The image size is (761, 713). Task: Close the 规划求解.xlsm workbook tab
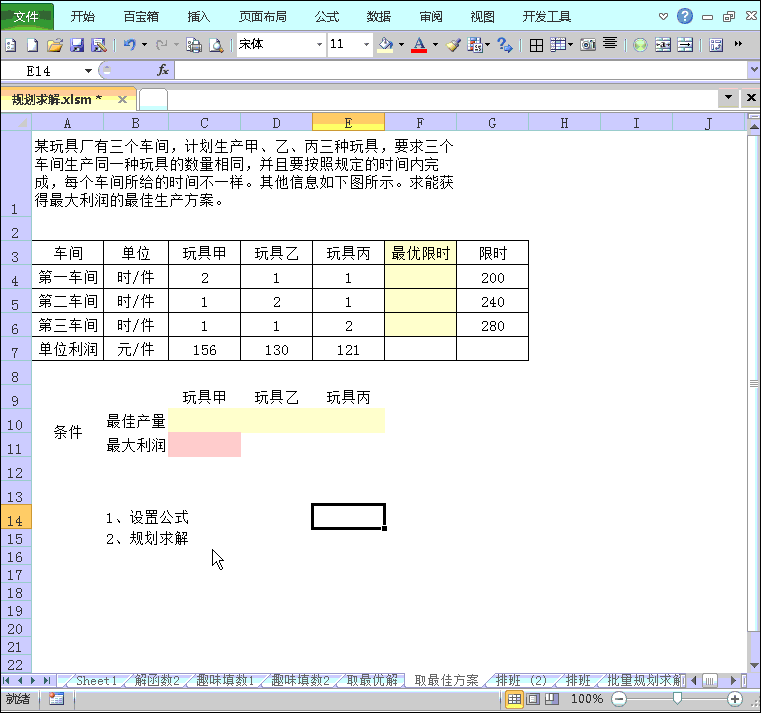pyautogui.click(x=122, y=99)
